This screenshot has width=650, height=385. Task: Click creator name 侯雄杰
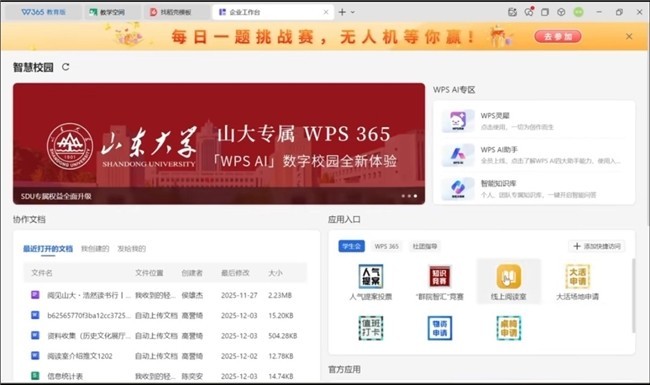[192, 295]
